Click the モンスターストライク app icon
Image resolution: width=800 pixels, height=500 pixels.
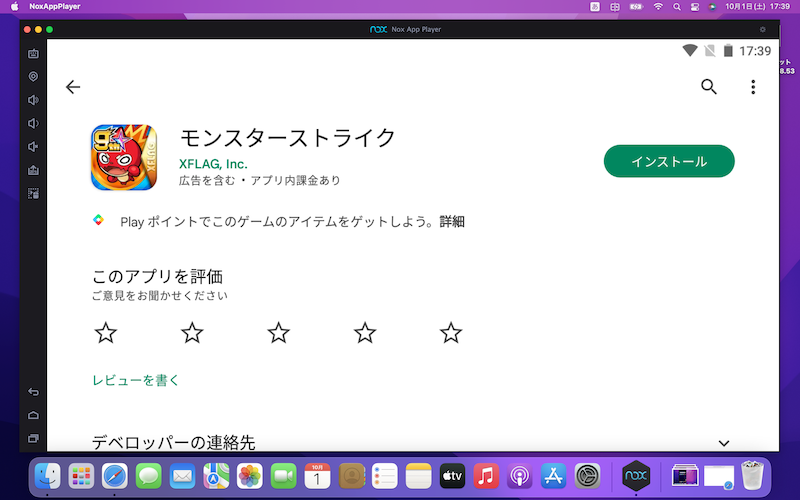click(123, 157)
